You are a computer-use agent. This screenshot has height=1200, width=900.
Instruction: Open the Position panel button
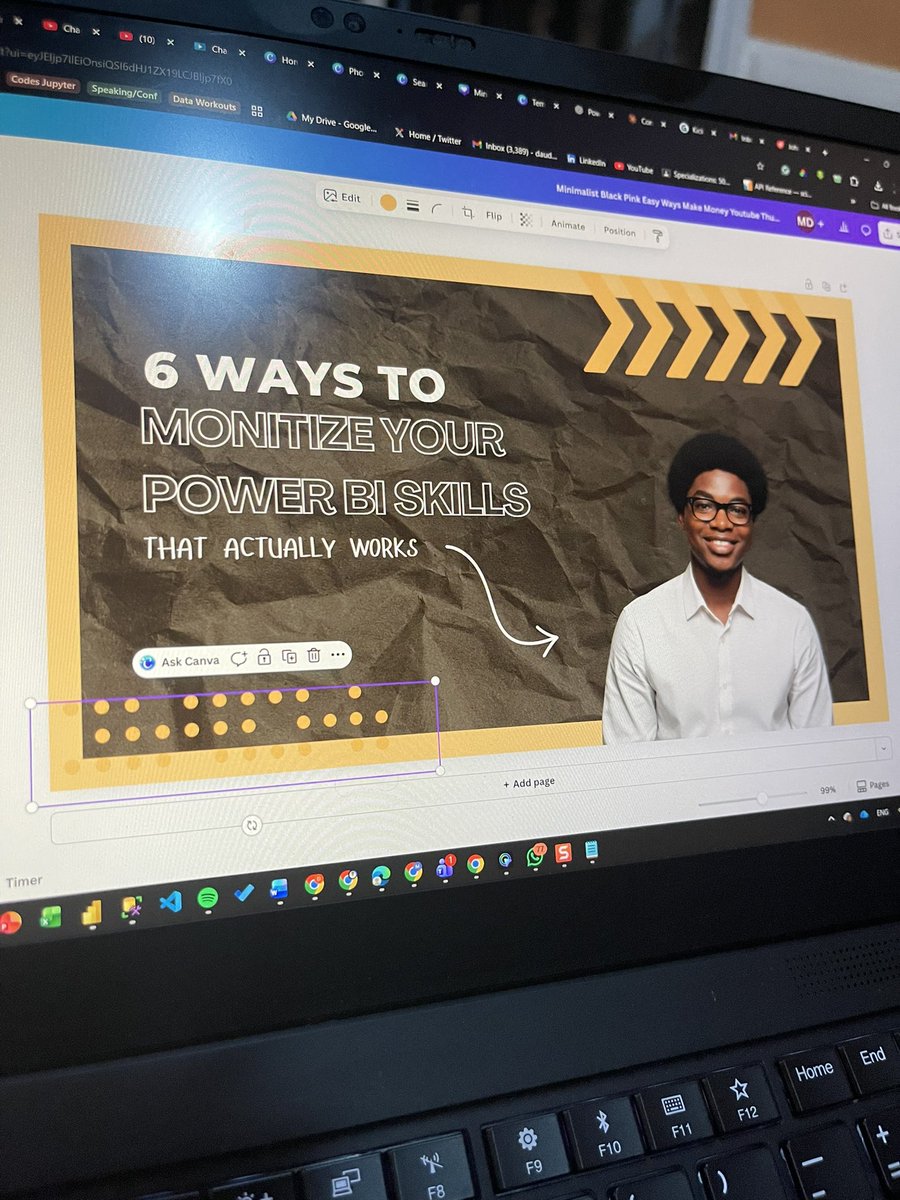[619, 231]
